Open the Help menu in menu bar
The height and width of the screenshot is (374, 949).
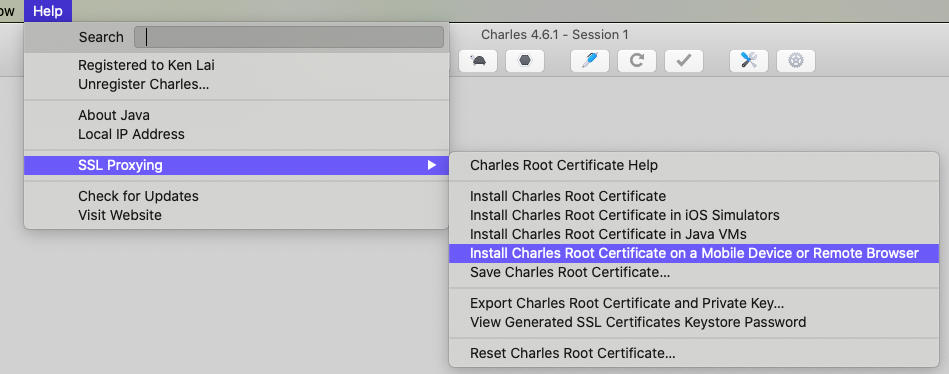click(x=48, y=11)
